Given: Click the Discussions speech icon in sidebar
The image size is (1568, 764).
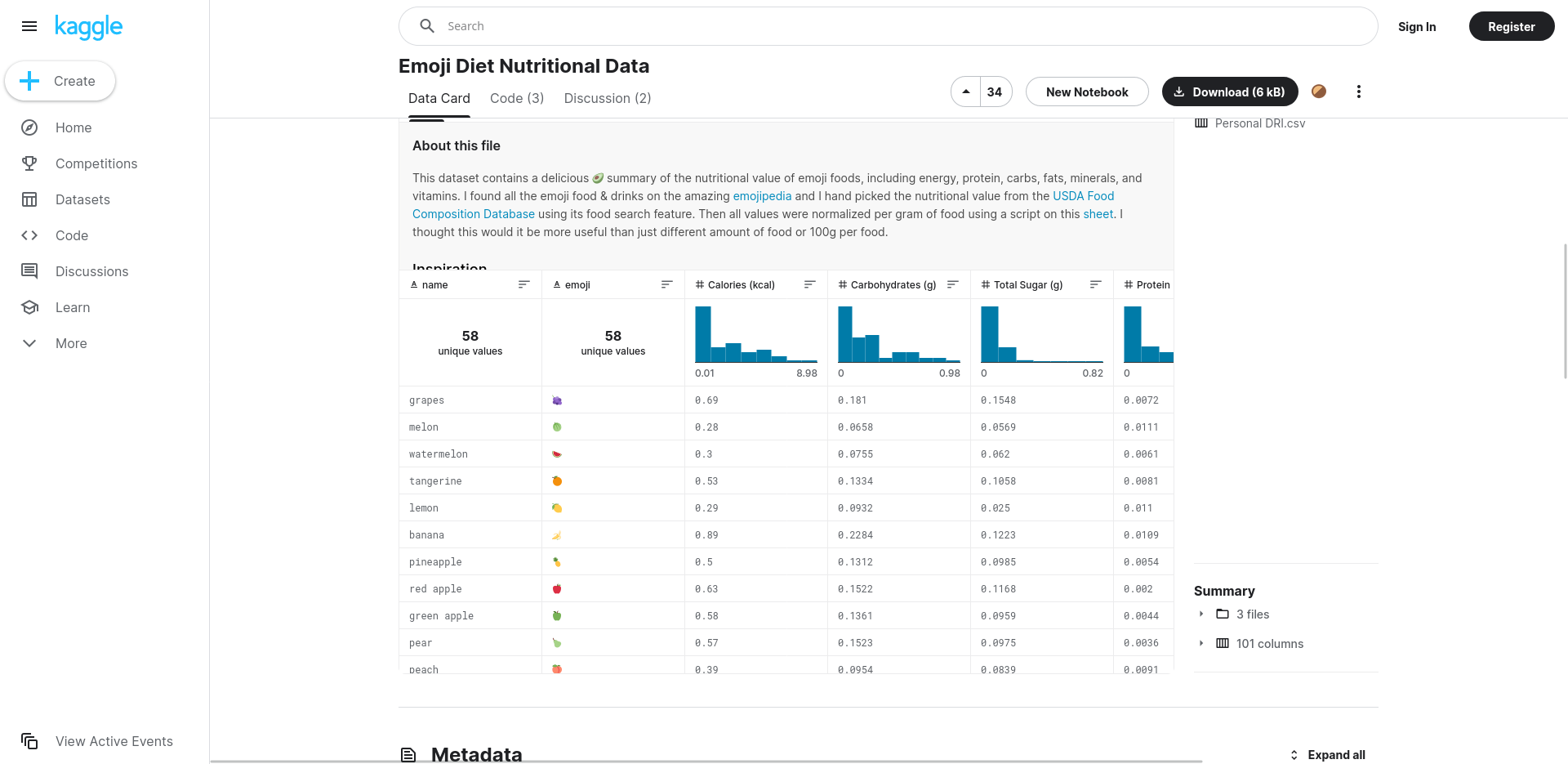Looking at the screenshot, I should pyautogui.click(x=29, y=271).
